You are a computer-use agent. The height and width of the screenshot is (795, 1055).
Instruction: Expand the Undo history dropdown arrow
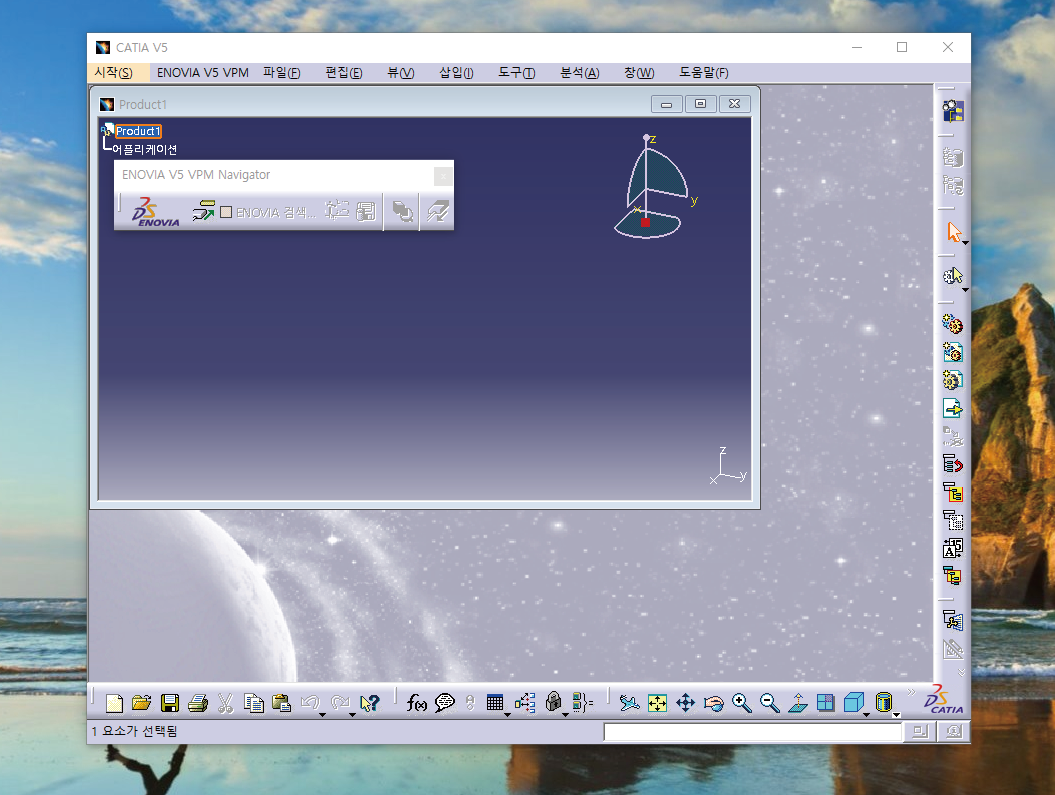click(x=322, y=714)
